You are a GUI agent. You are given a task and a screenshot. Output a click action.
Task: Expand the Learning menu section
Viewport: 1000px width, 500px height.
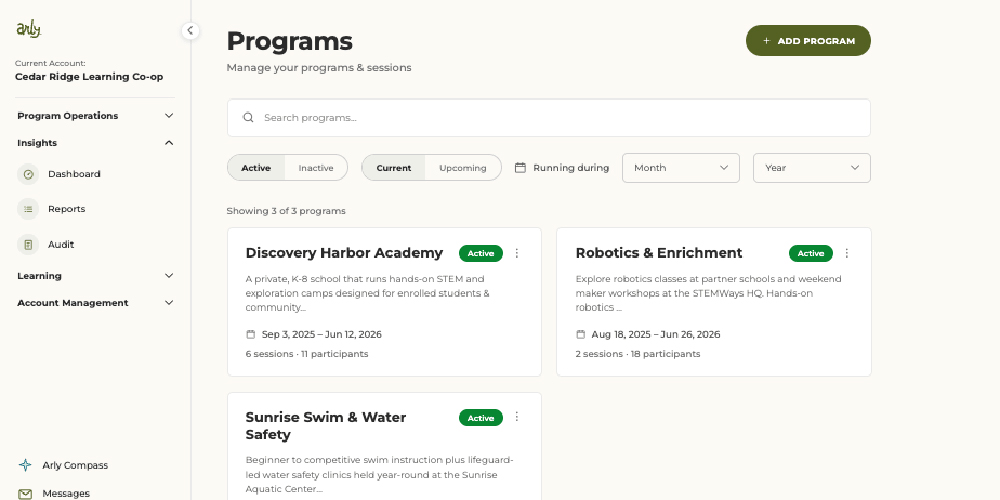tap(95, 276)
